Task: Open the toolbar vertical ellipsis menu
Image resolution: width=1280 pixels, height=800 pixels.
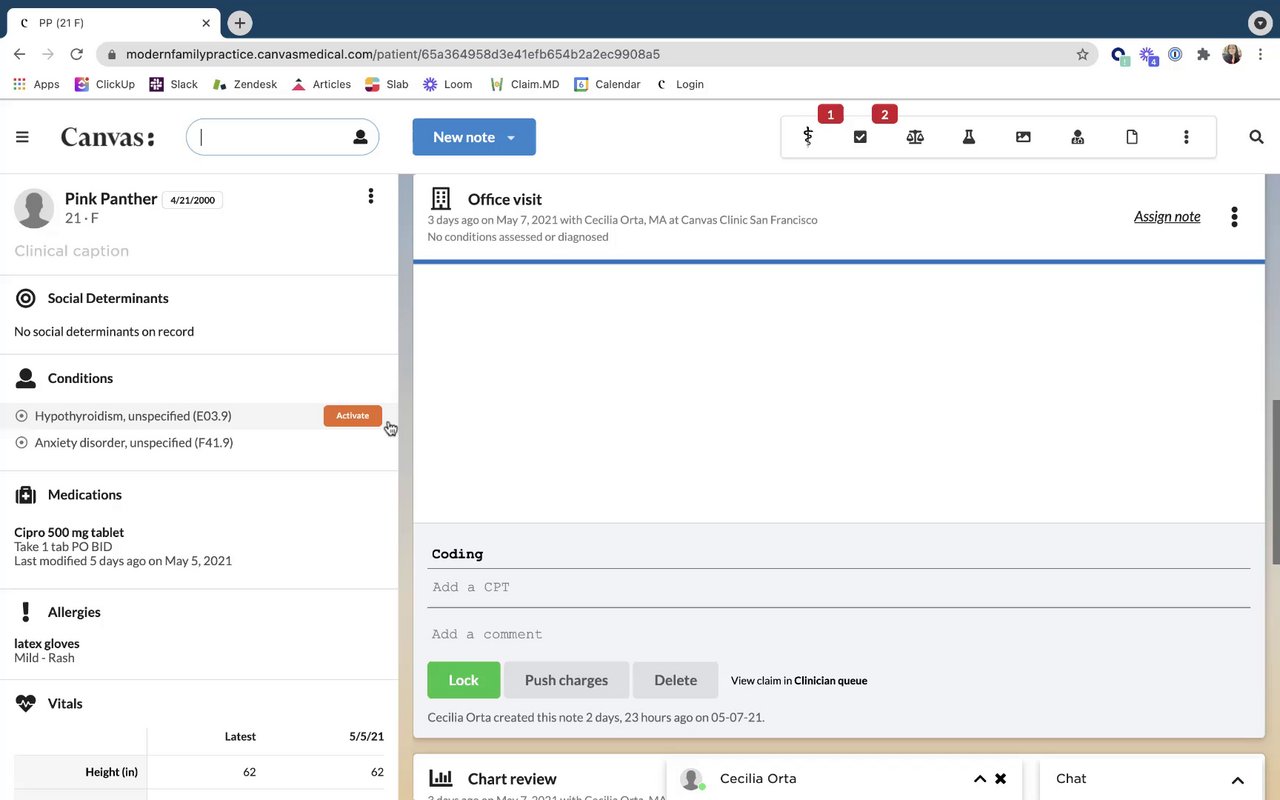Action: tap(1186, 137)
